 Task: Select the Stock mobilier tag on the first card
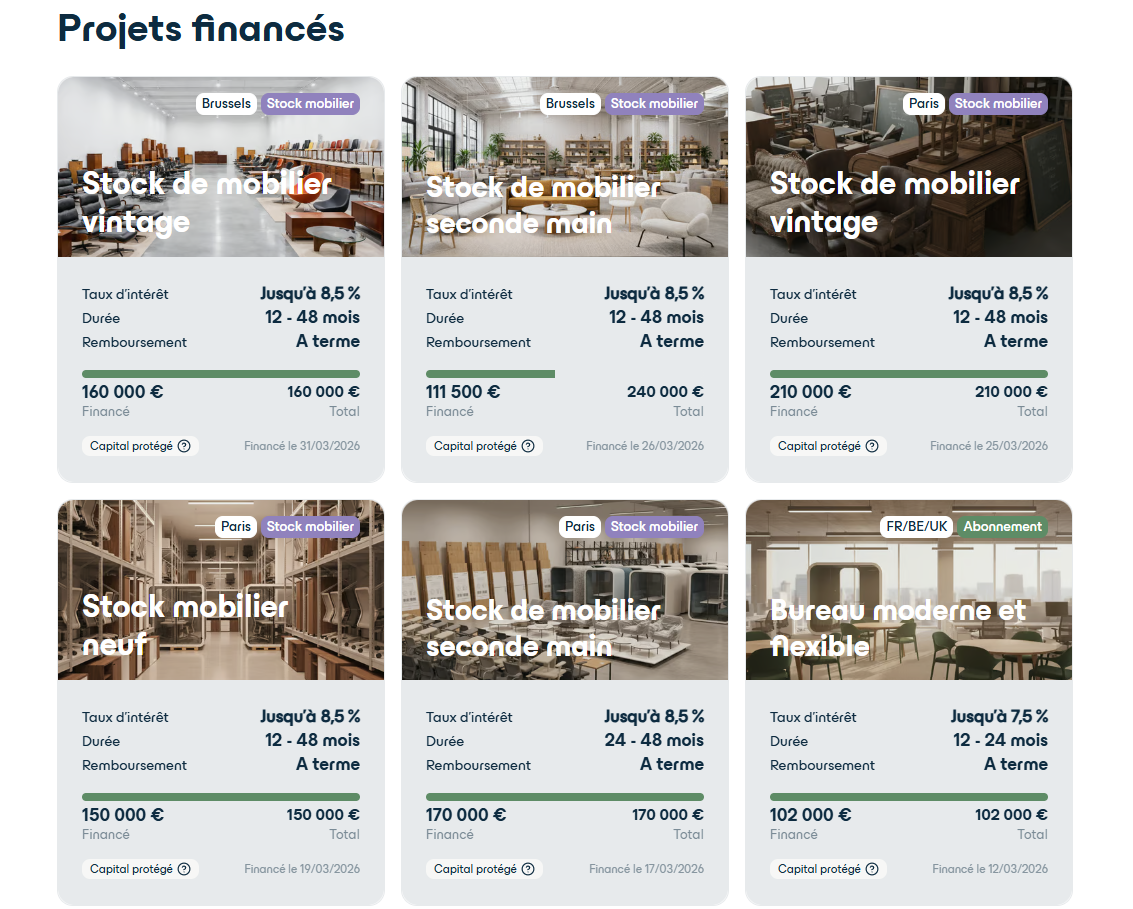[310, 103]
